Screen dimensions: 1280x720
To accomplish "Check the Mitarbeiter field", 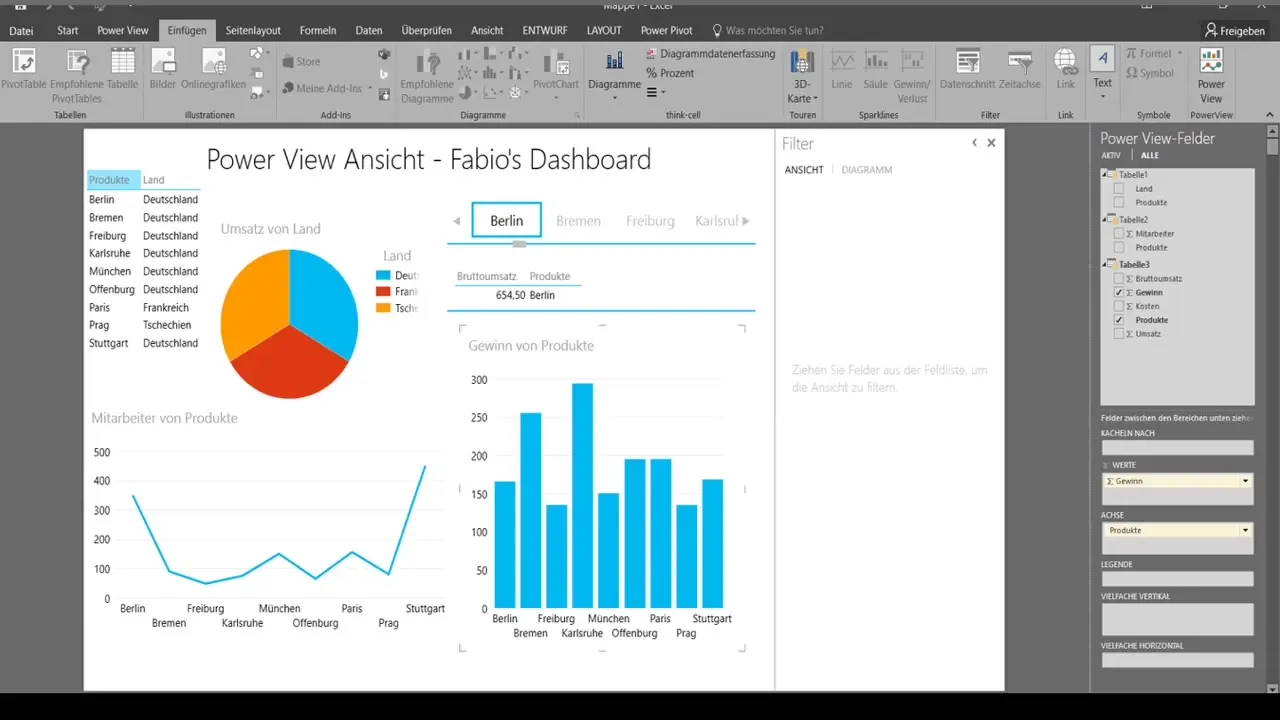I will 1119,234.
